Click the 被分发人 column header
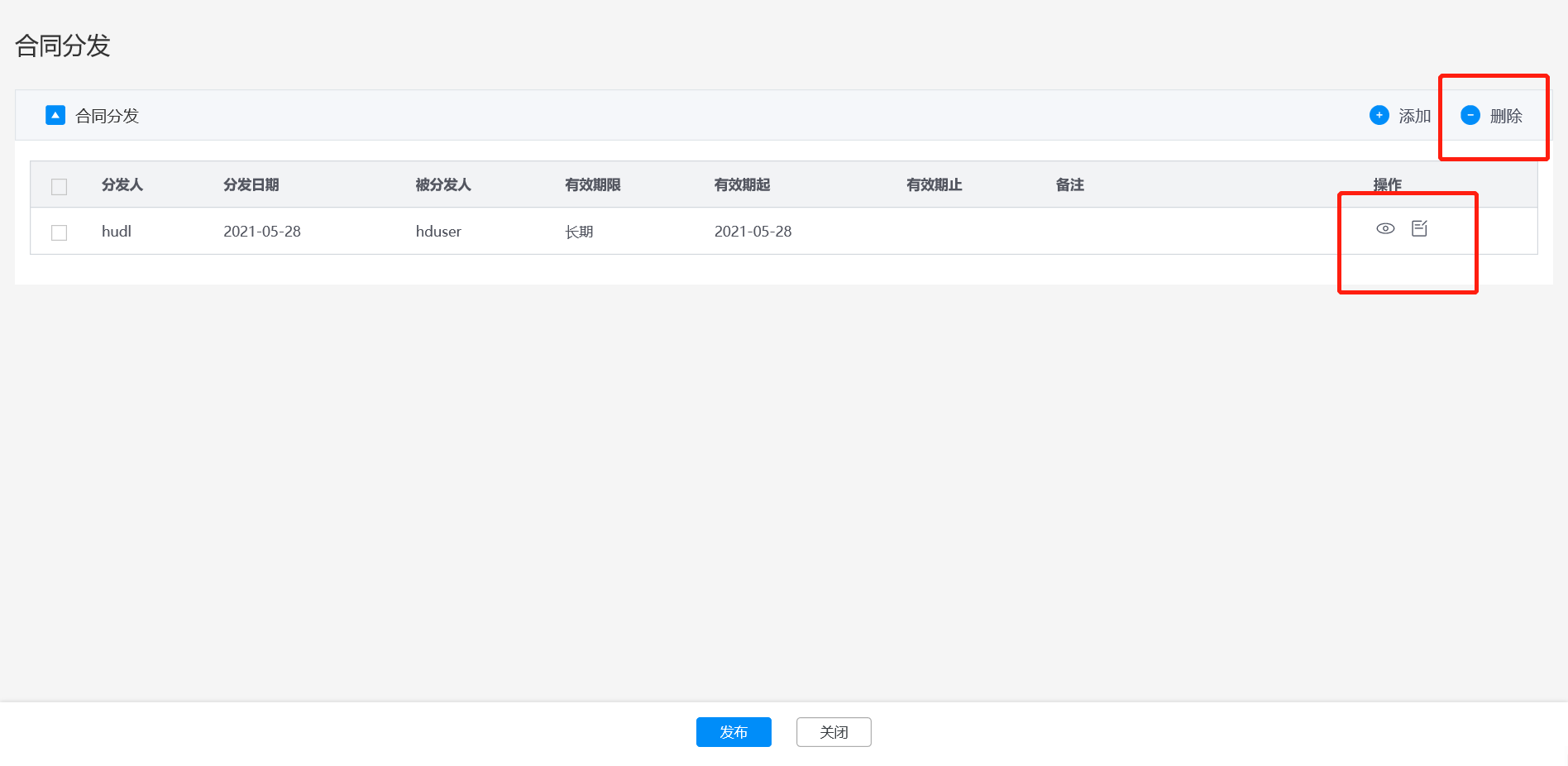The height and width of the screenshot is (766, 1568). point(443,184)
